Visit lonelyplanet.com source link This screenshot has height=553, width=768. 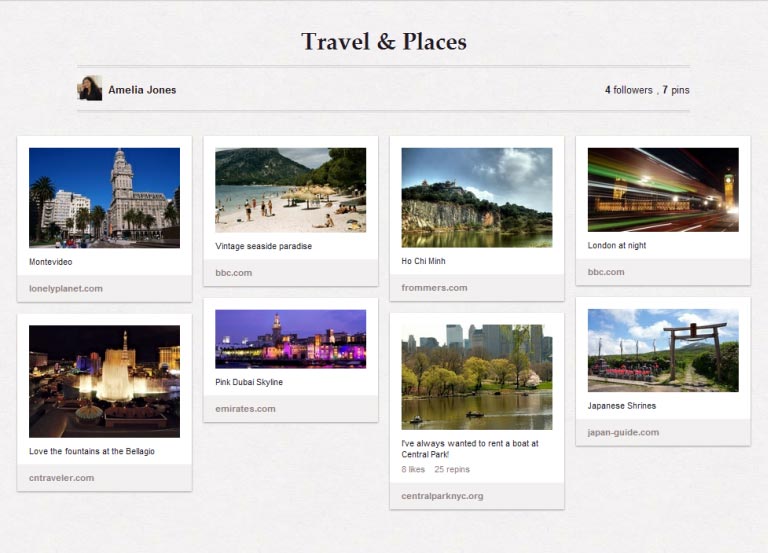[66, 289]
